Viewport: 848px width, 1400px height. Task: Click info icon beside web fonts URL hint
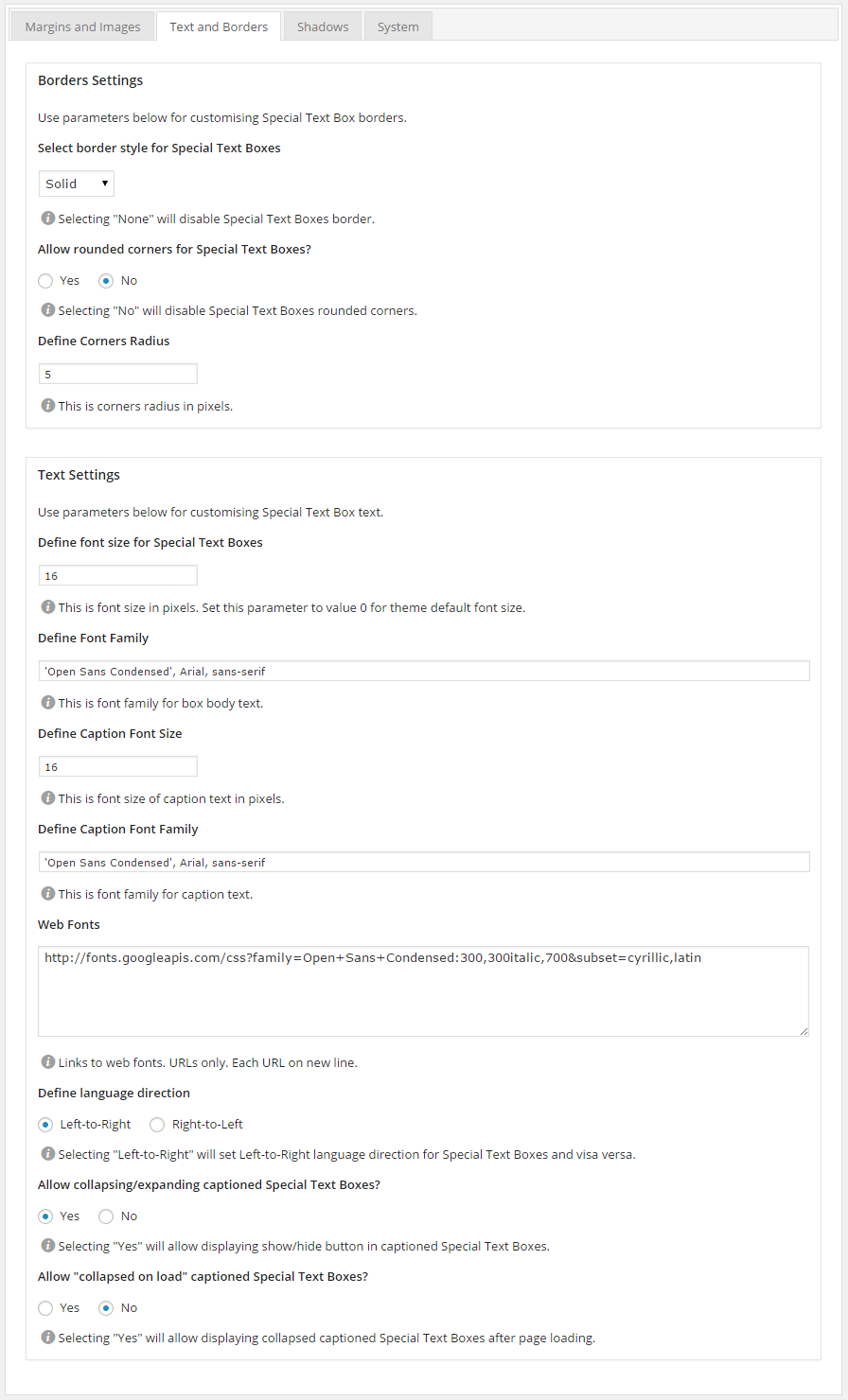click(x=48, y=1062)
